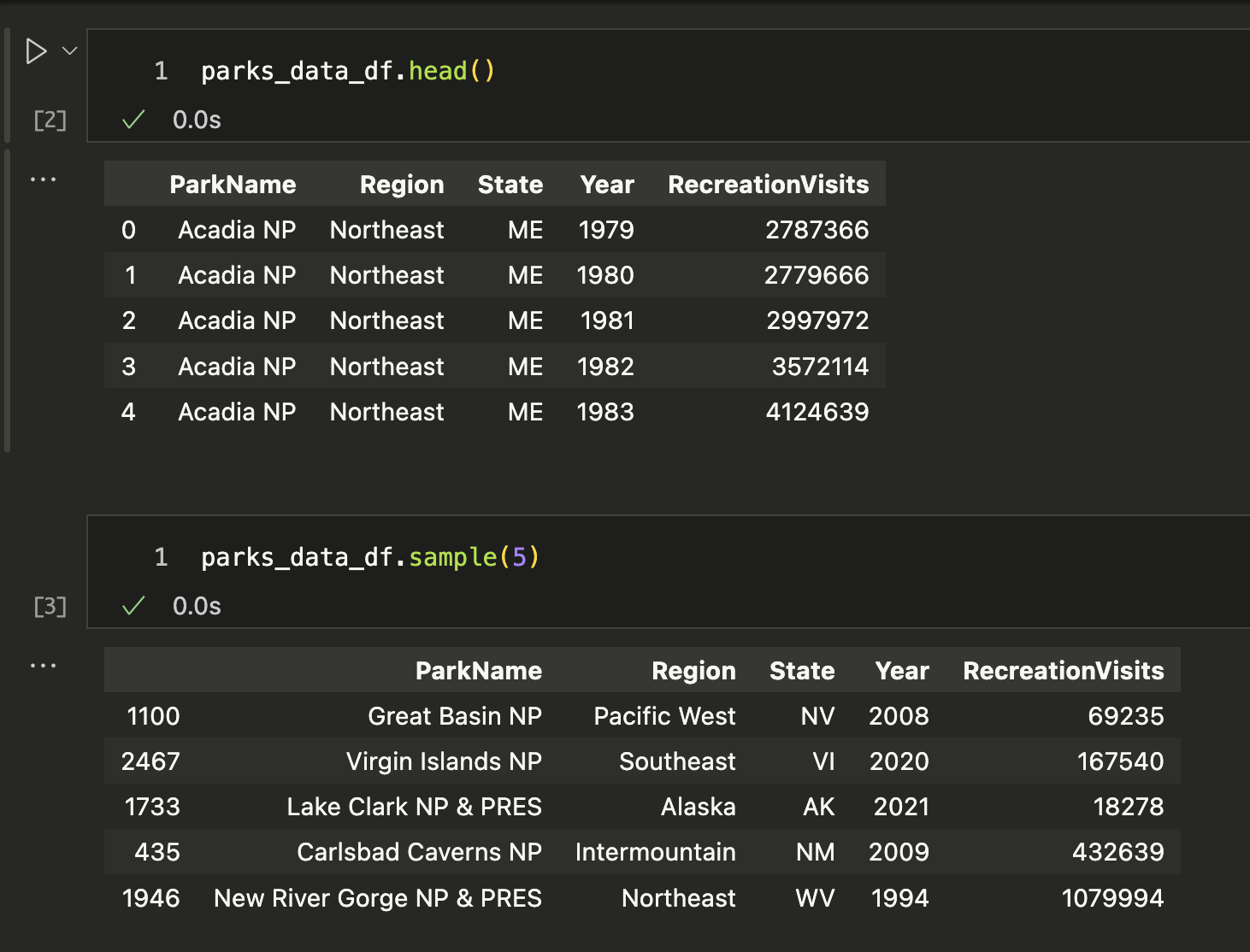The width and height of the screenshot is (1250, 952).
Task: Select the 4124639 visits value
Action: (817, 412)
